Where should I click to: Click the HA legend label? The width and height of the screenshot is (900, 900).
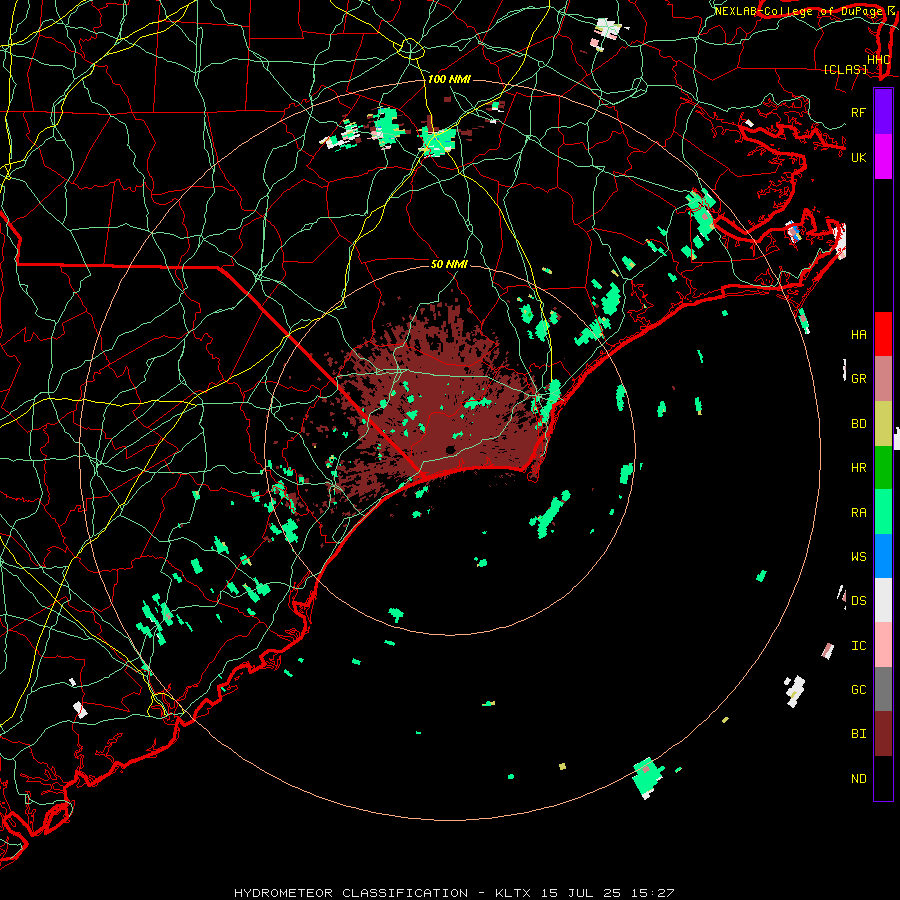point(859,334)
